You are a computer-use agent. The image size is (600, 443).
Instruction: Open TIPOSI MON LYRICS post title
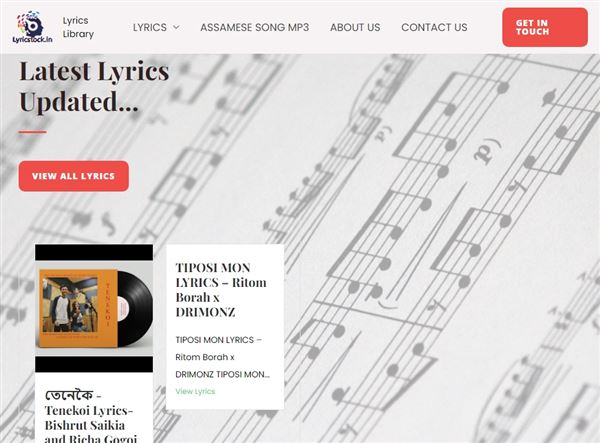point(221,290)
